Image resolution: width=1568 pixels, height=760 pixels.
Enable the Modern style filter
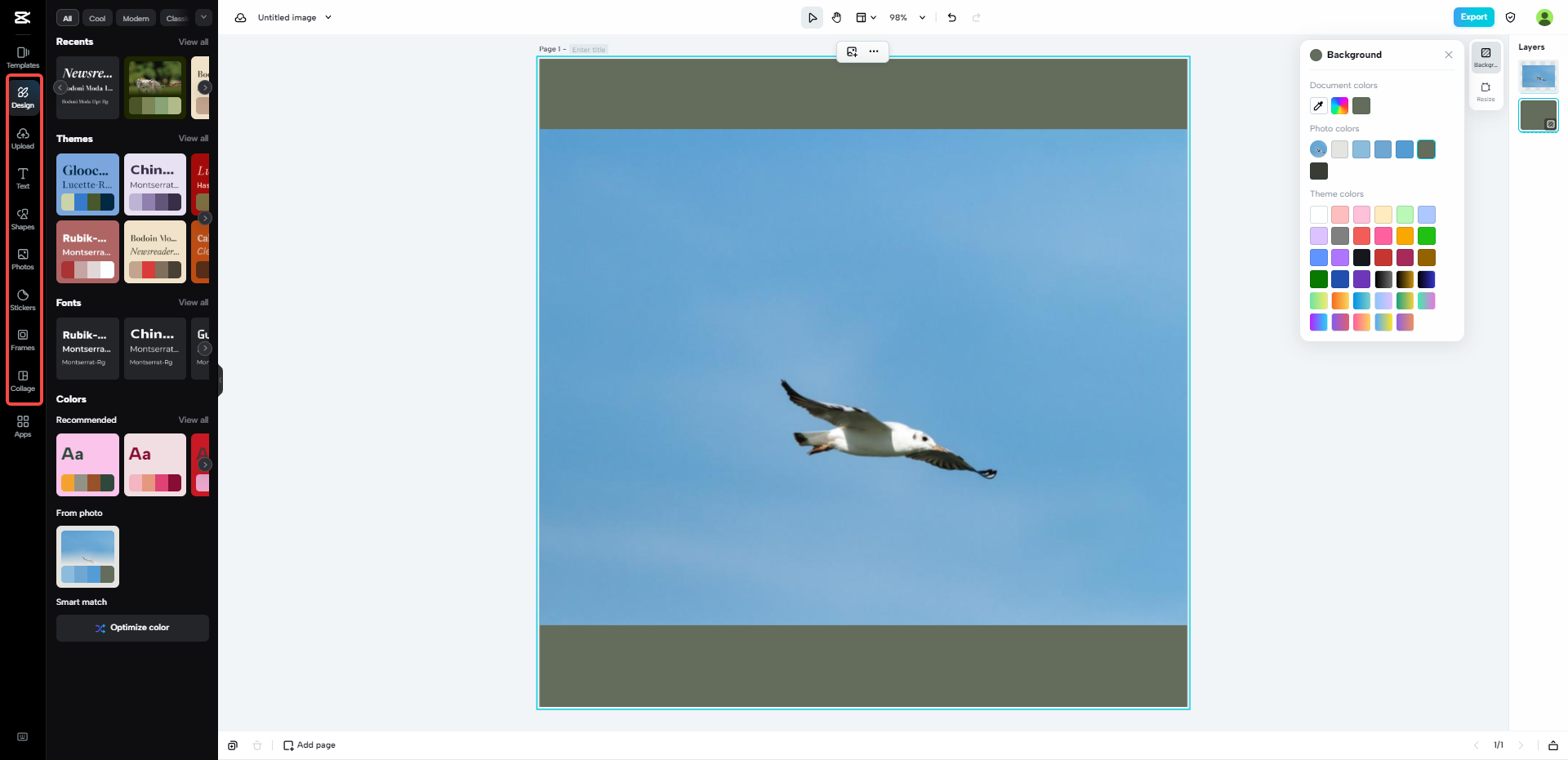(x=136, y=17)
